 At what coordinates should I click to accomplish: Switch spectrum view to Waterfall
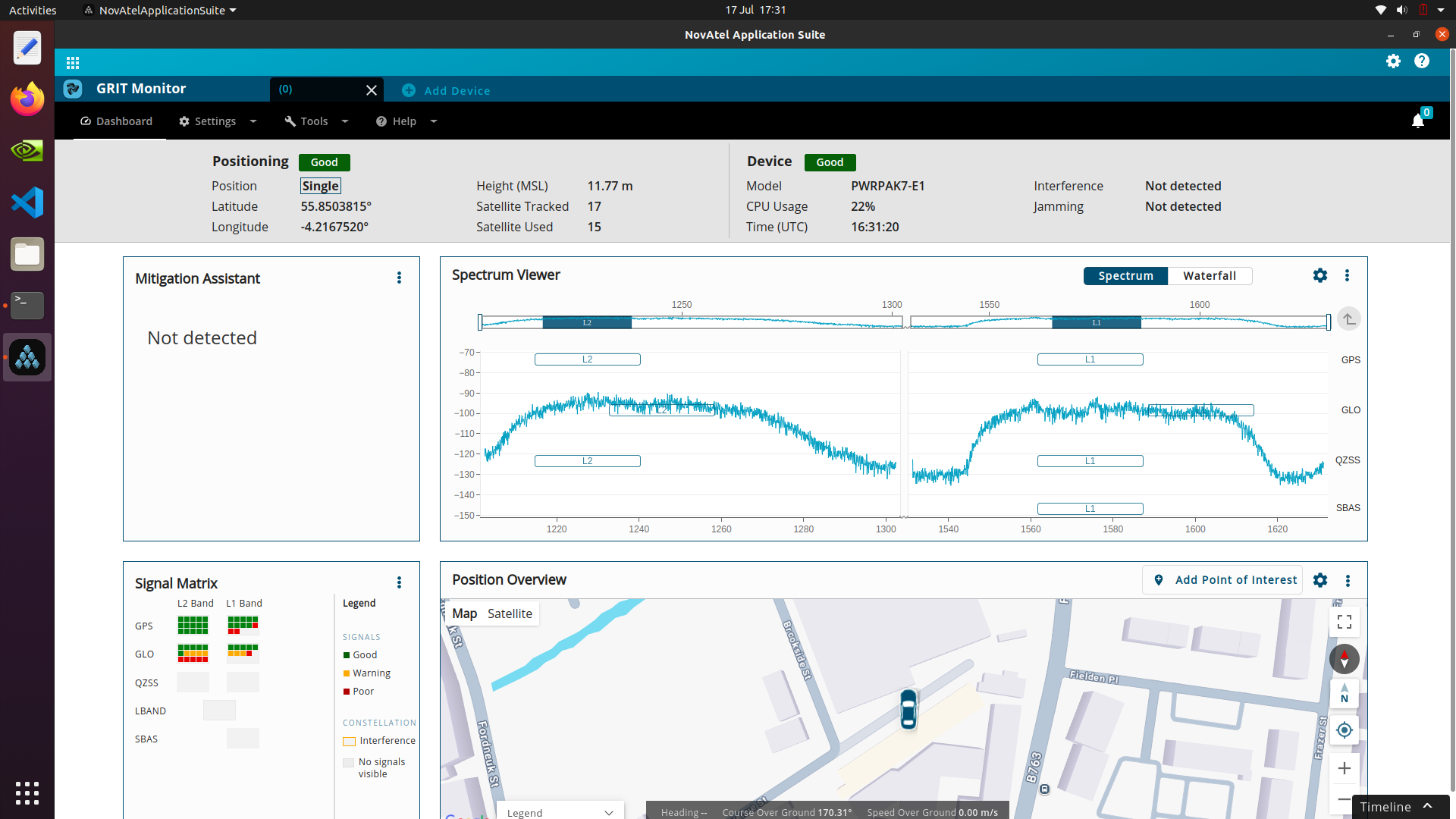1210,276
